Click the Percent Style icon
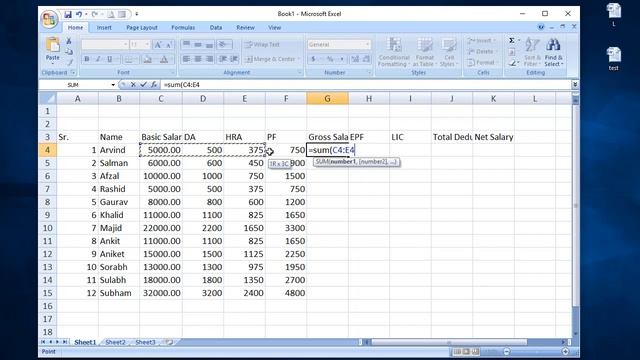This screenshot has width=640, height=360. tap(330, 59)
